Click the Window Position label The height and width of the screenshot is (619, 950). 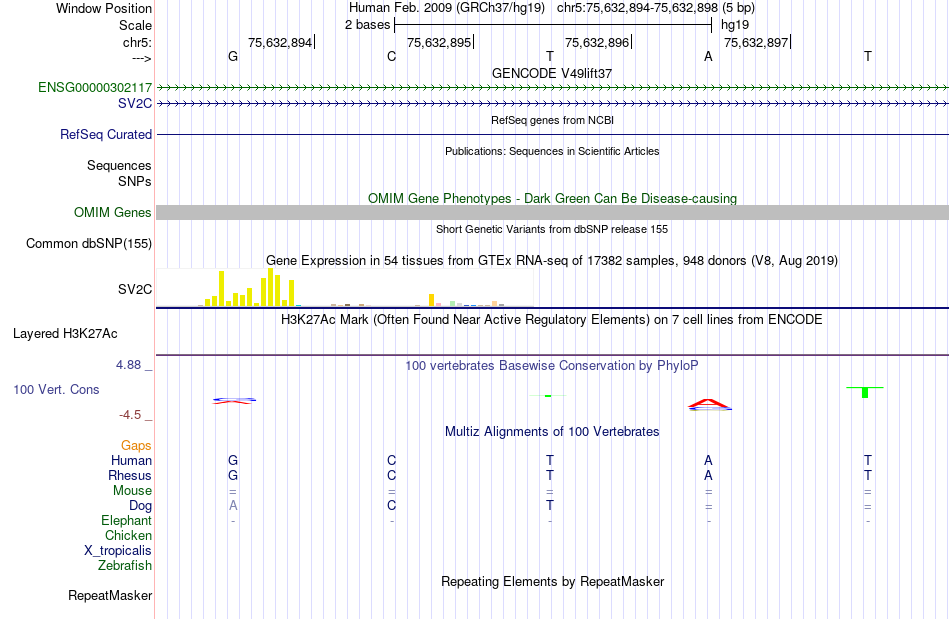[x=104, y=8]
